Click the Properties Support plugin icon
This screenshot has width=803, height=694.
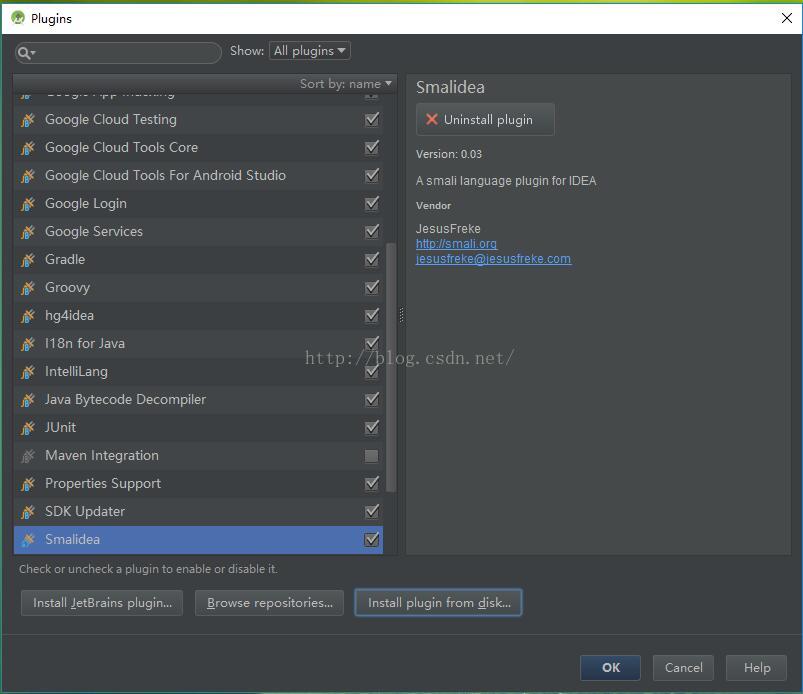click(28, 484)
